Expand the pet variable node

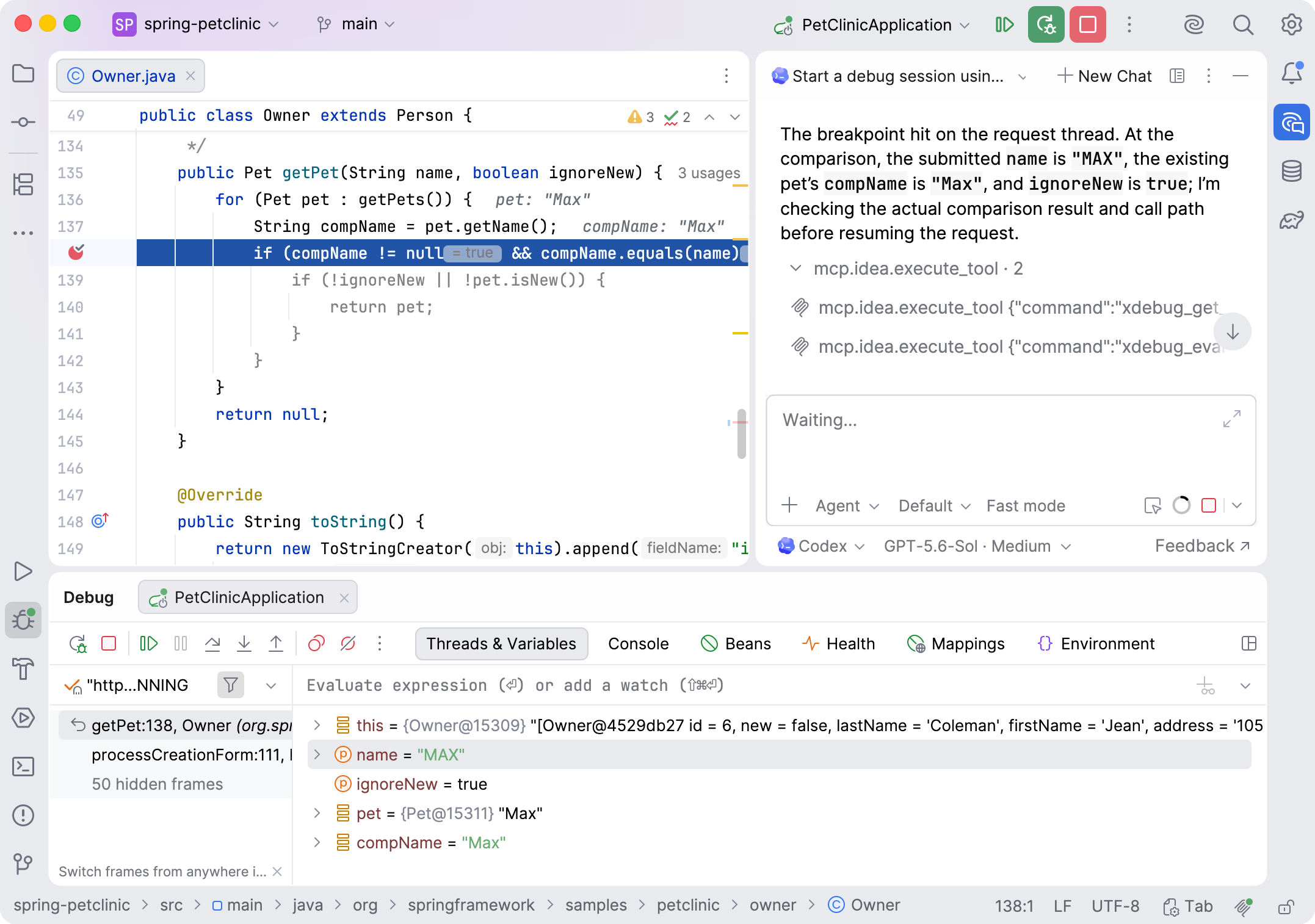(x=317, y=813)
